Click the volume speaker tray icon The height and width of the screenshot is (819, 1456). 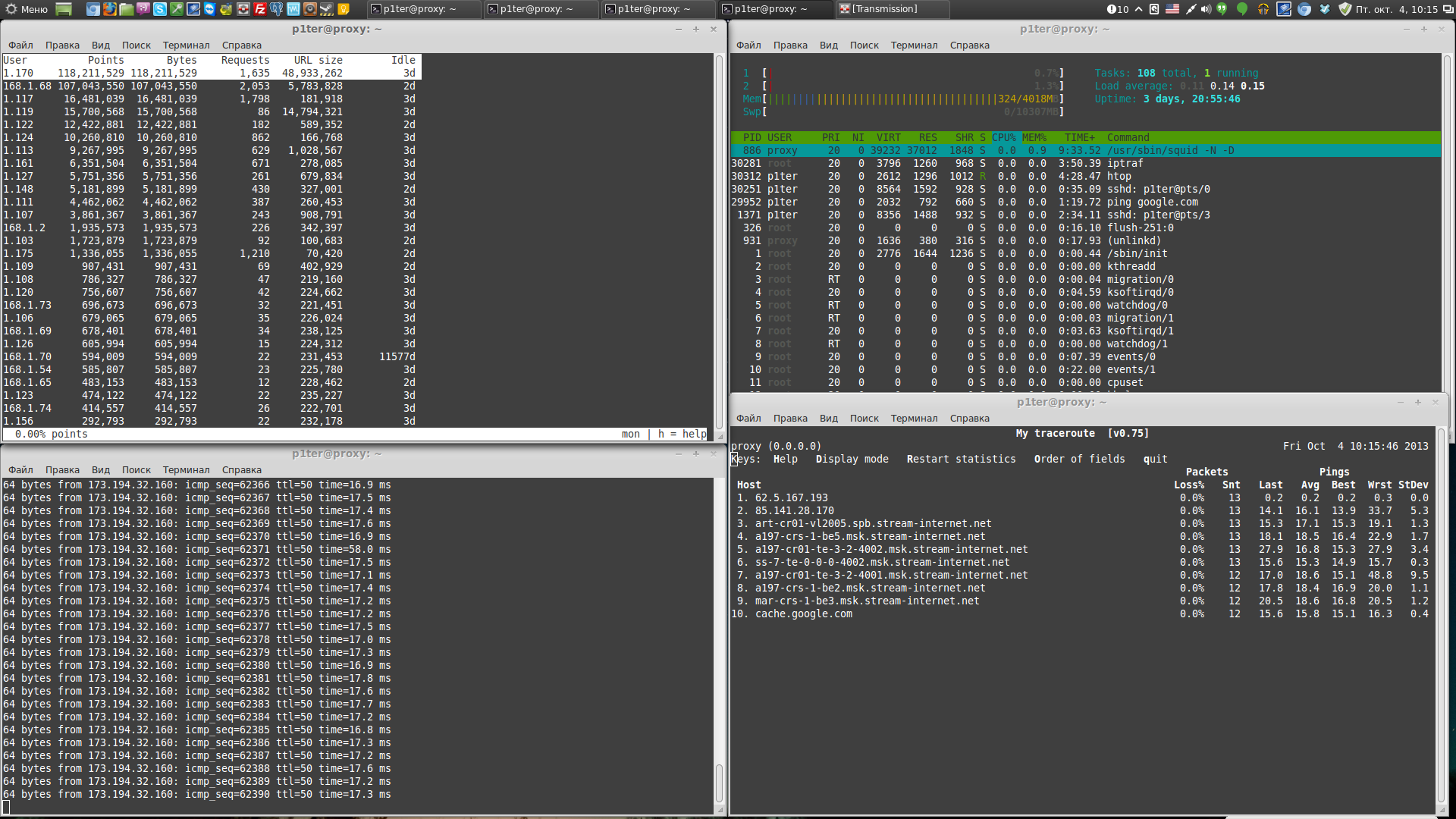[x=1206, y=9]
